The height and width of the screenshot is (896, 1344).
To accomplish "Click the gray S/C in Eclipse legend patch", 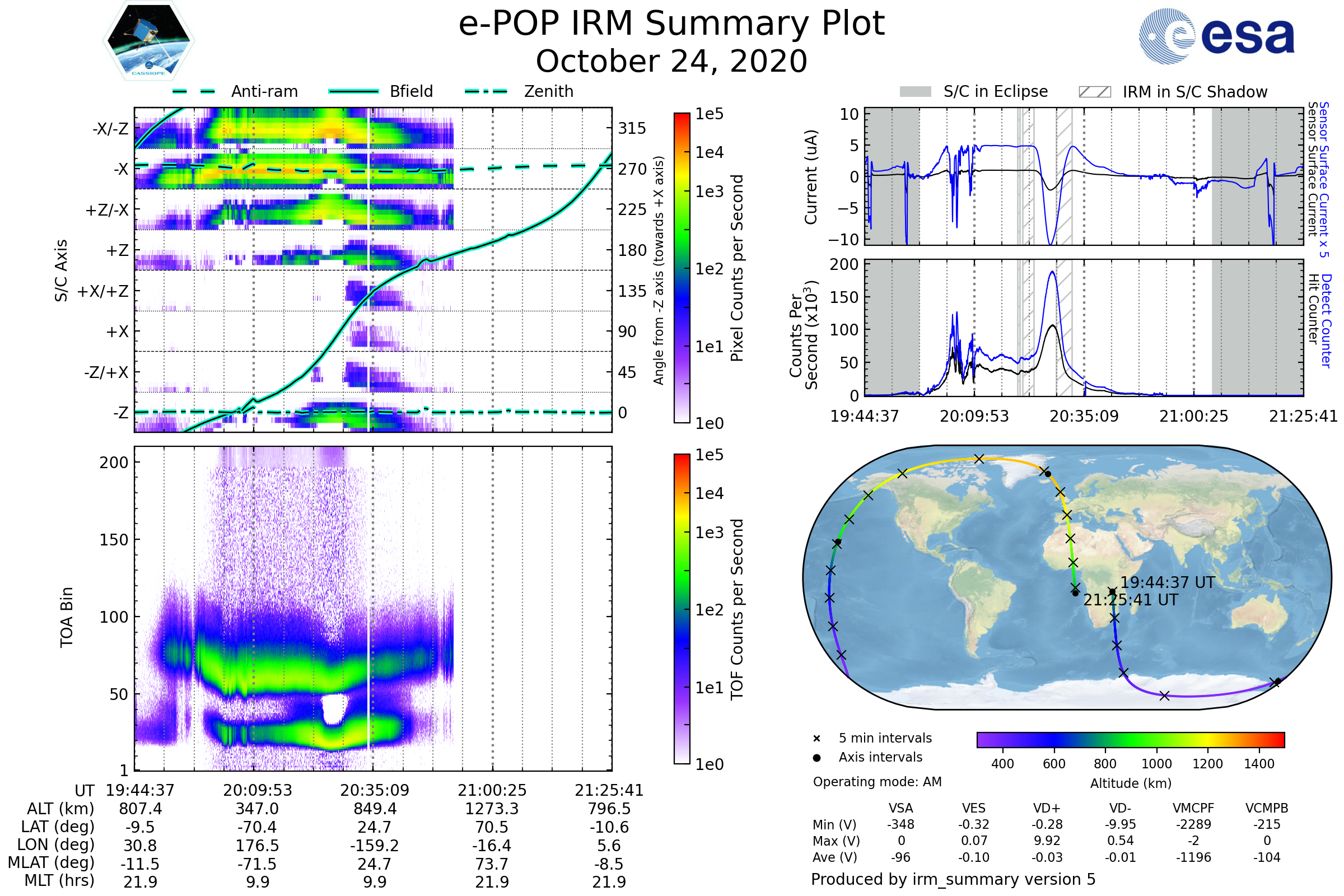I will [x=915, y=92].
